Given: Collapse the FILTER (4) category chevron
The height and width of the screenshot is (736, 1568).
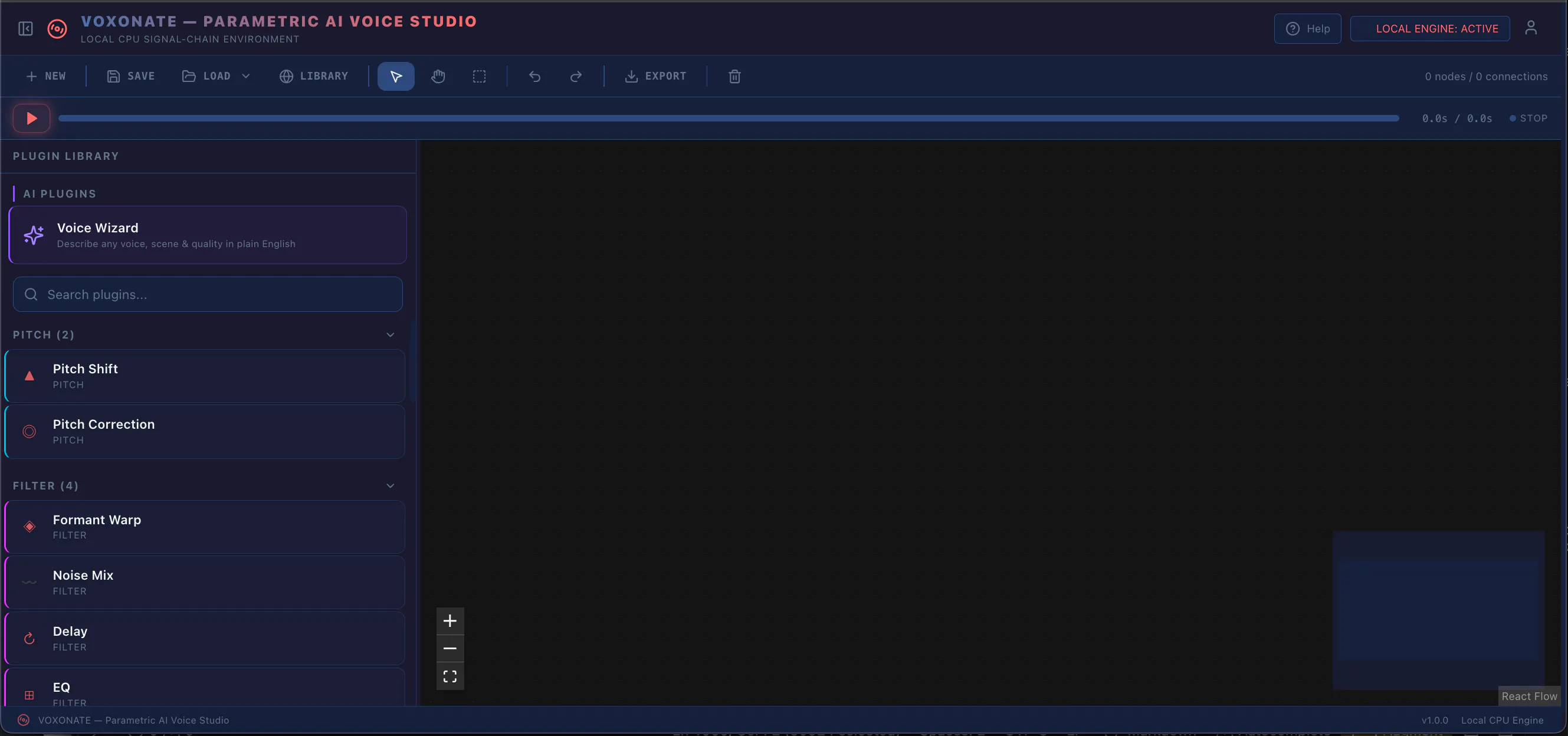Looking at the screenshot, I should [x=391, y=486].
